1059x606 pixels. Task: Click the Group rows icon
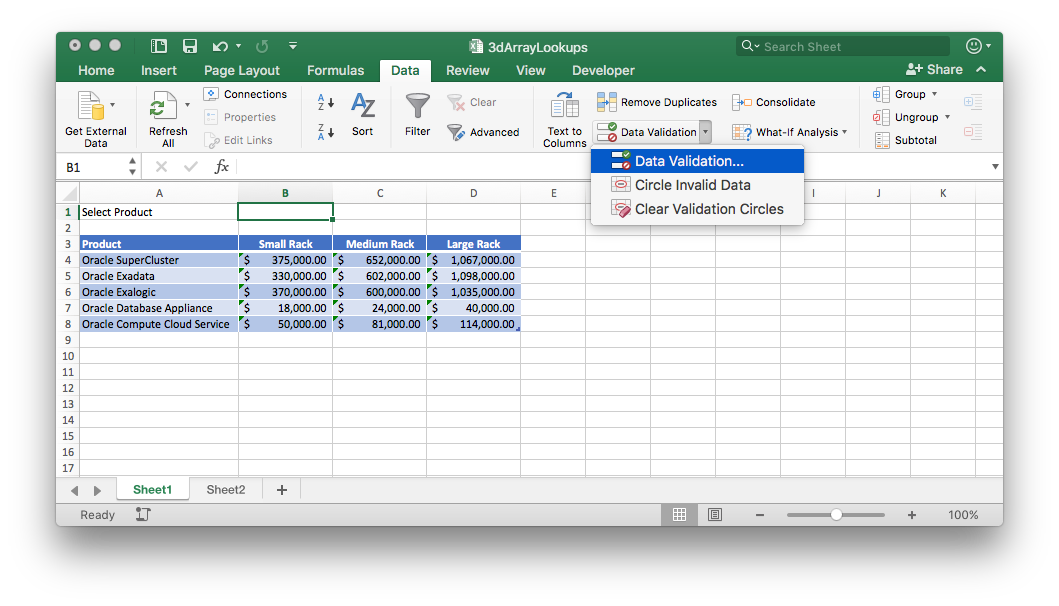881,94
